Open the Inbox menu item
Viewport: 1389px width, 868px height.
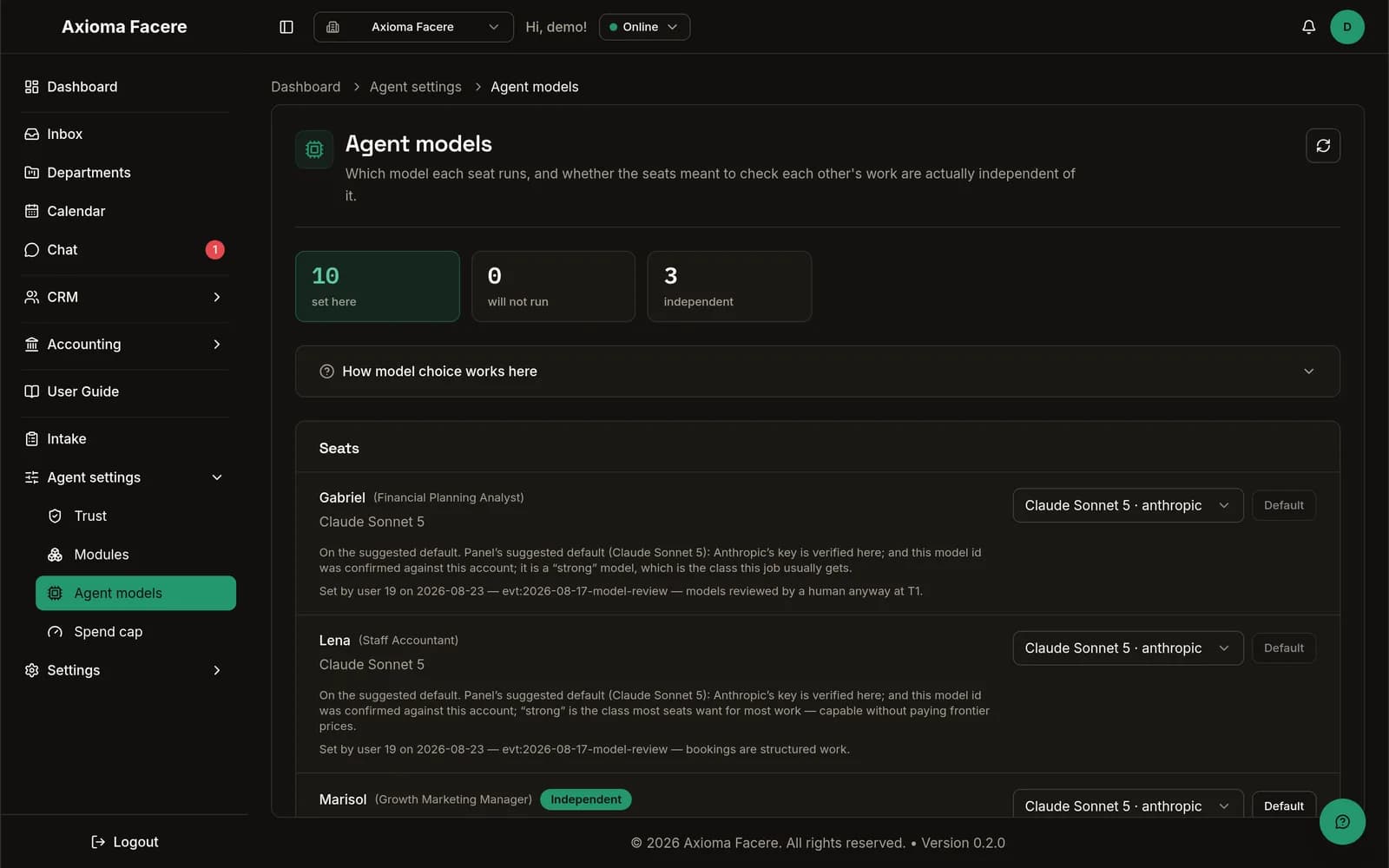coord(127,134)
